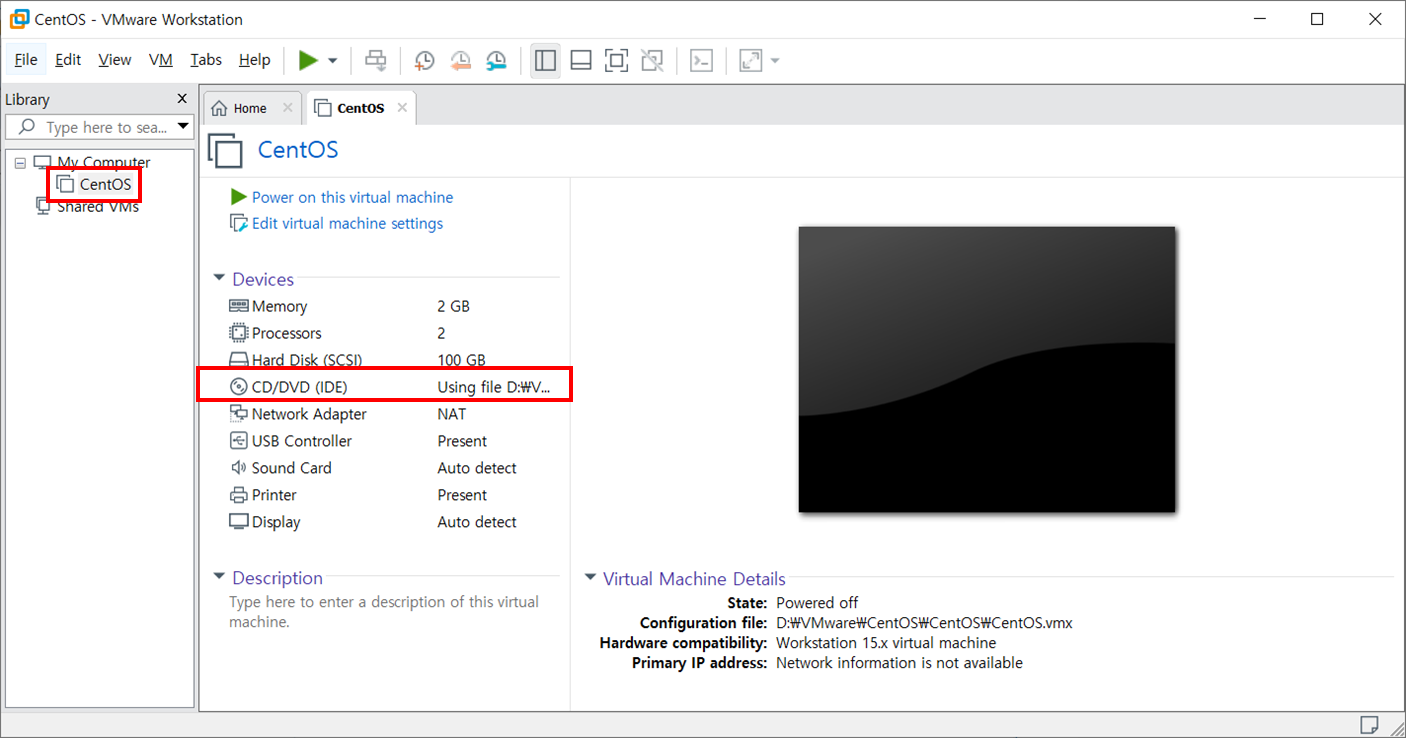Viewport: 1406px width, 738px height.
Task: Collapse the Description section
Action: pos(219,577)
